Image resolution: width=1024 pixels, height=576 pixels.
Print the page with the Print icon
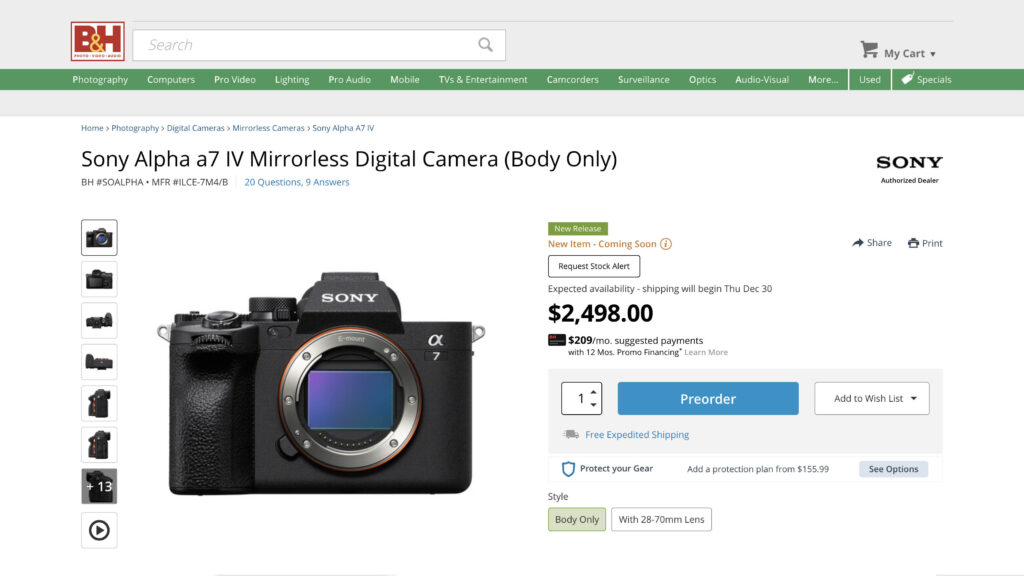coord(913,242)
